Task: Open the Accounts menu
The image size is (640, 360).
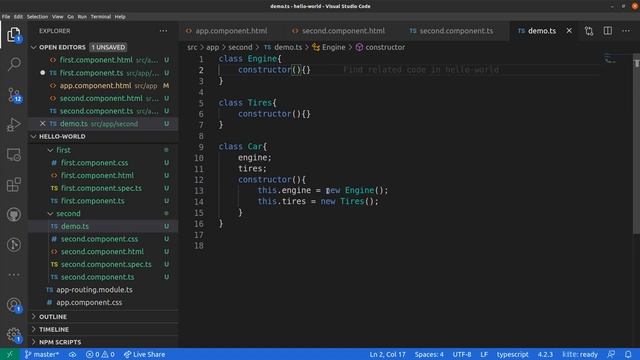Action: tap(14, 305)
